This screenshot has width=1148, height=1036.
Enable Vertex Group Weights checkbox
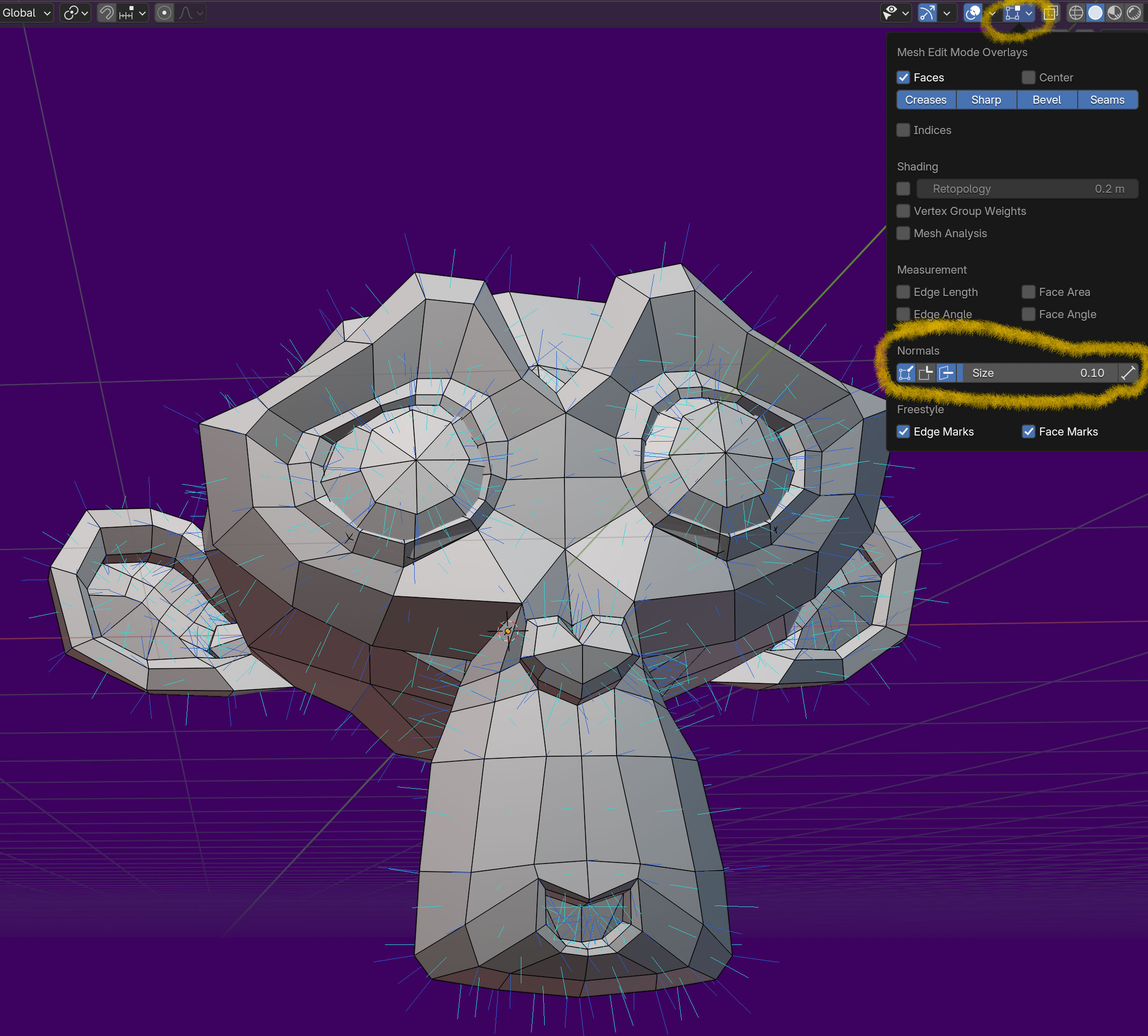click(903, 210)
